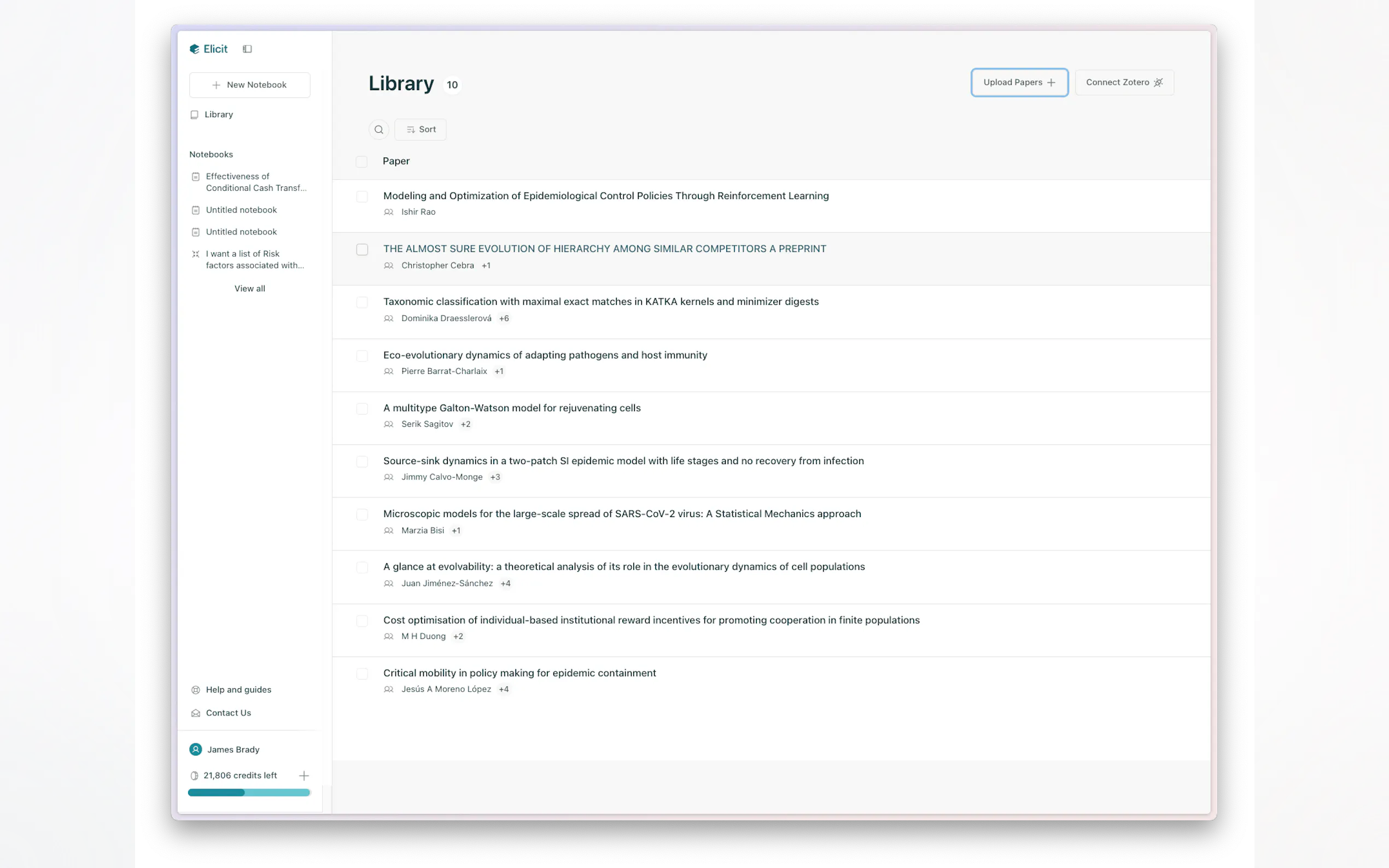The width and height of the screenshot is (1389, 868).
Task: Click the credits usage progress bar
Action: pyautogui.click(x=249, y=792)
